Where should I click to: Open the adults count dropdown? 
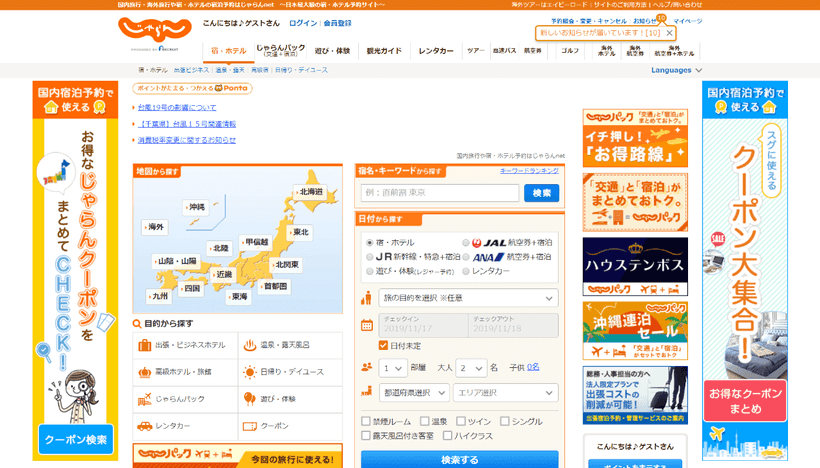click(471, 368)
